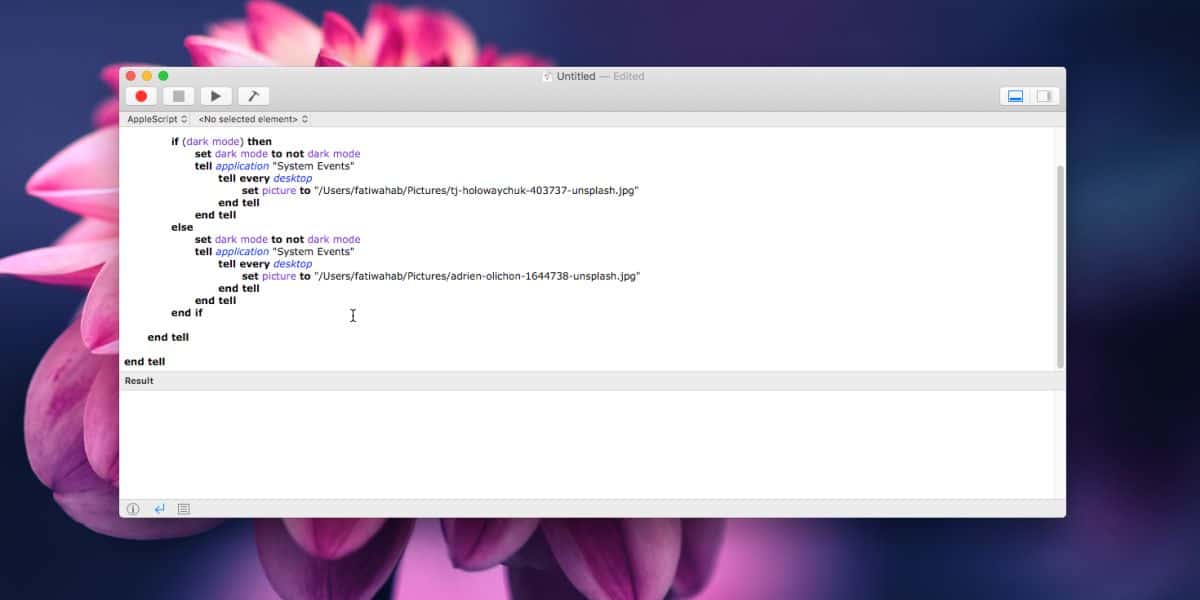Close the Script Editor window
This screenshot has height=600, width=1200.
(x=129, y=76)
